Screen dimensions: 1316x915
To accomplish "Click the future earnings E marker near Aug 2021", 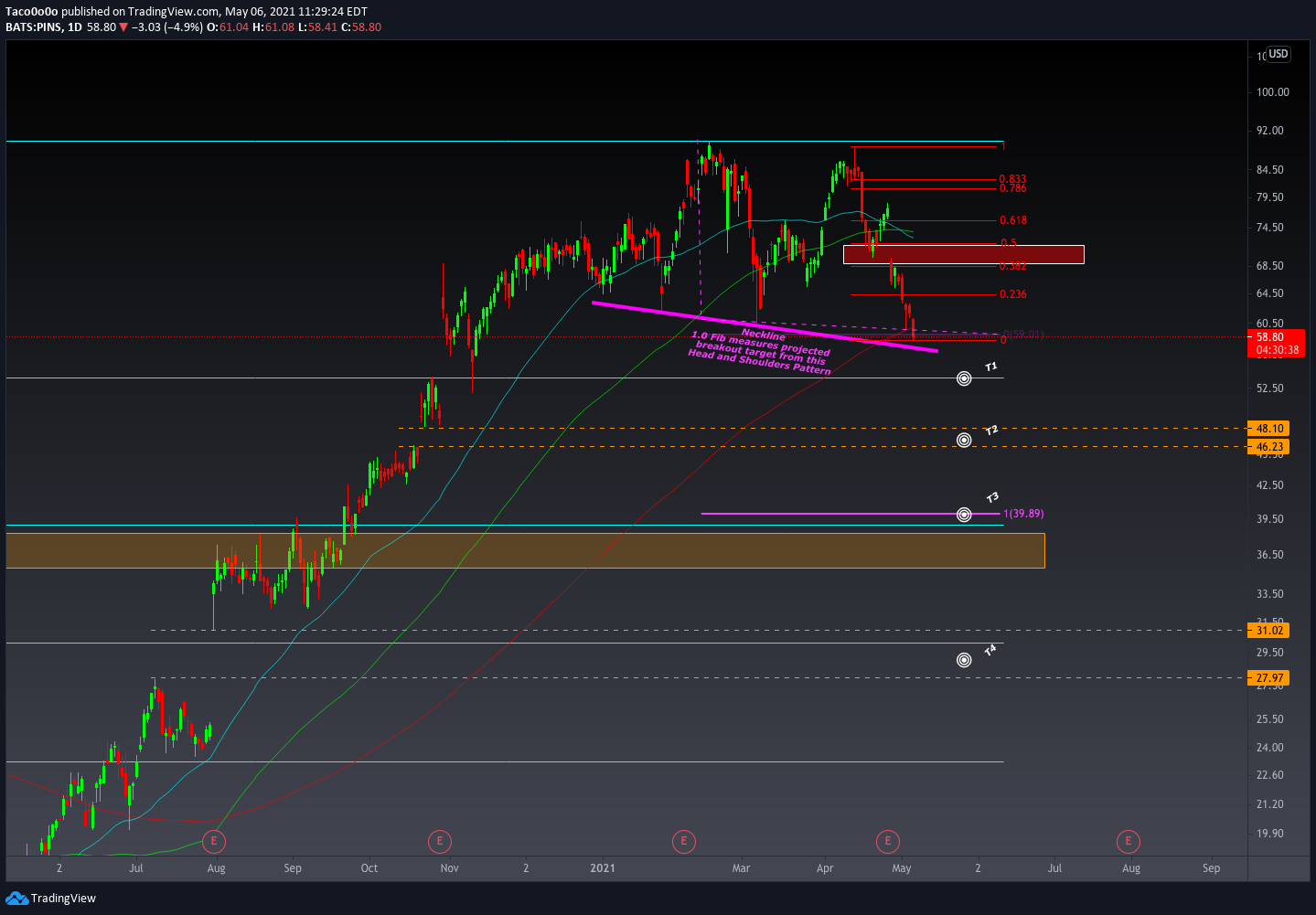I will [1129, 841].
